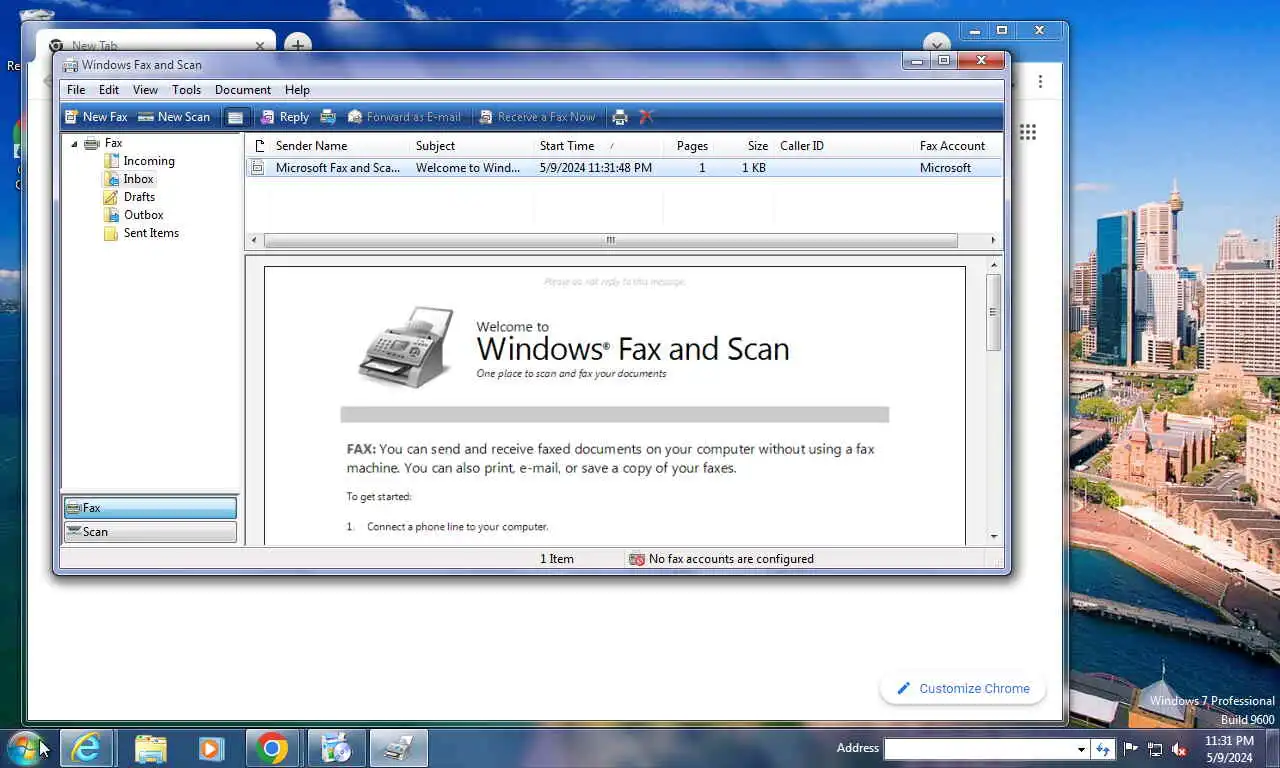Viewport: 1280px width, 768px height.
Task: Click Receive a Fax Now
Action: (537, 117)
